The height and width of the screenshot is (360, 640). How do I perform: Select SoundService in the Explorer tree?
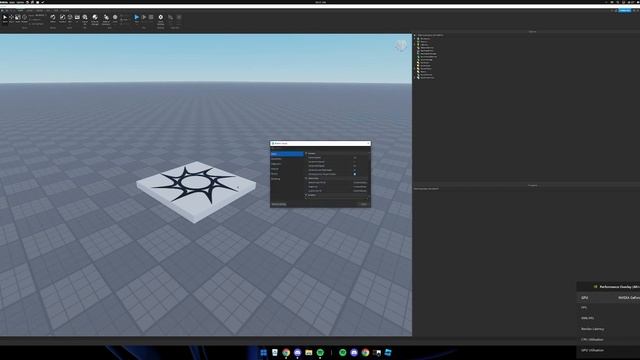pos(426,75)
